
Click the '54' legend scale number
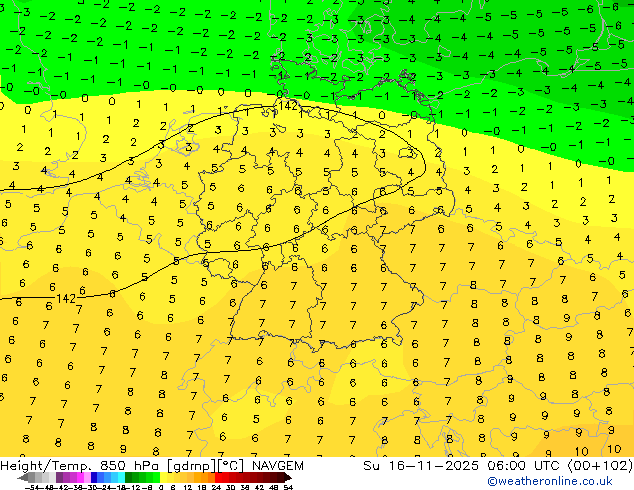[288, 487]
